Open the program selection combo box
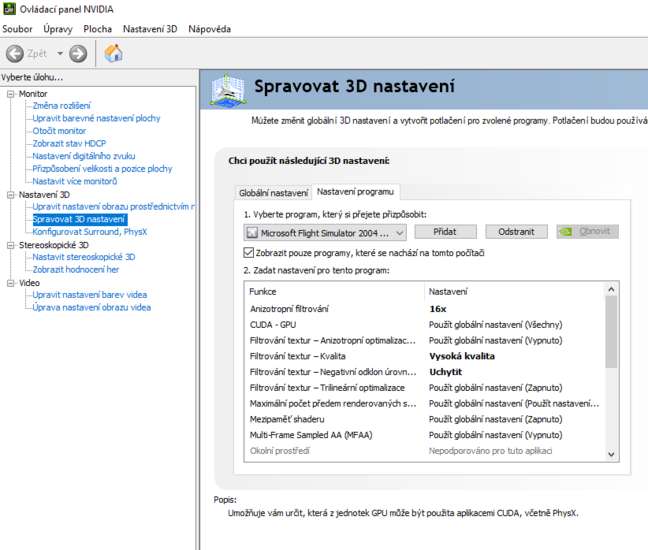The width and height of the screenshot is (648, 550). [x=325, y=233]
